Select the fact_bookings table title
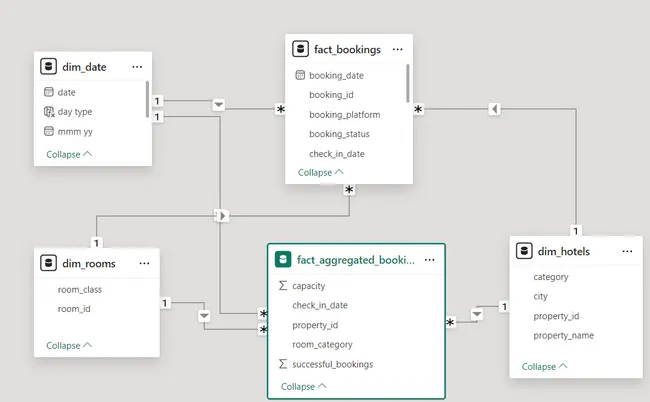 [x=347, y=49]
